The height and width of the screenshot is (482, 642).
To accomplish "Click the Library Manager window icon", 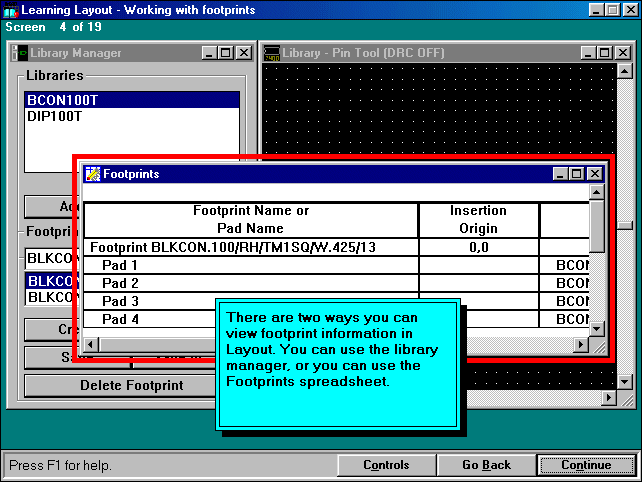I will 20,53.
